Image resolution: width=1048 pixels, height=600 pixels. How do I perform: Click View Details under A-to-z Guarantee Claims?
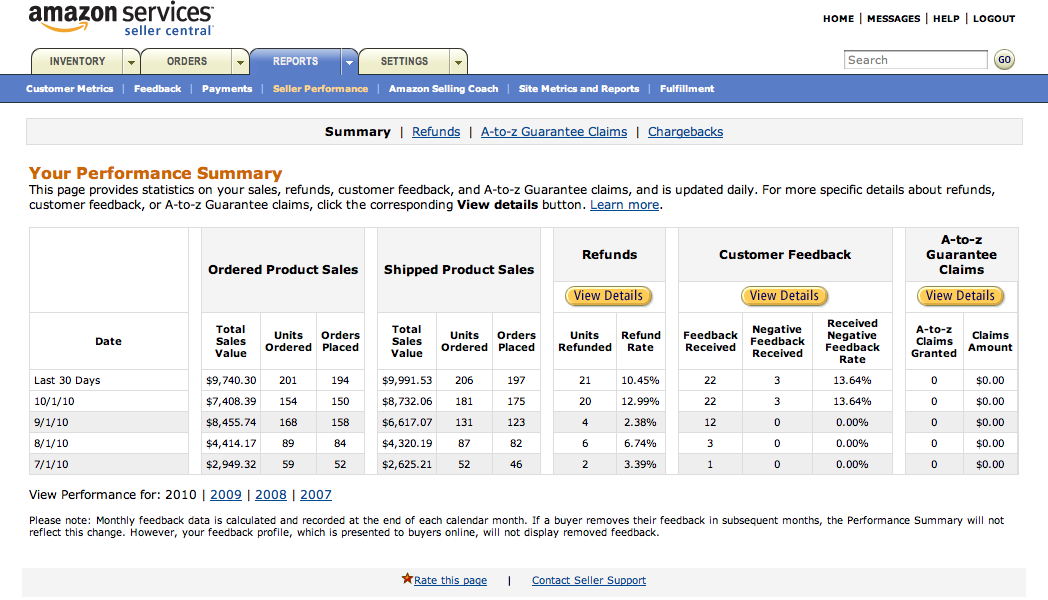[960, 296]
